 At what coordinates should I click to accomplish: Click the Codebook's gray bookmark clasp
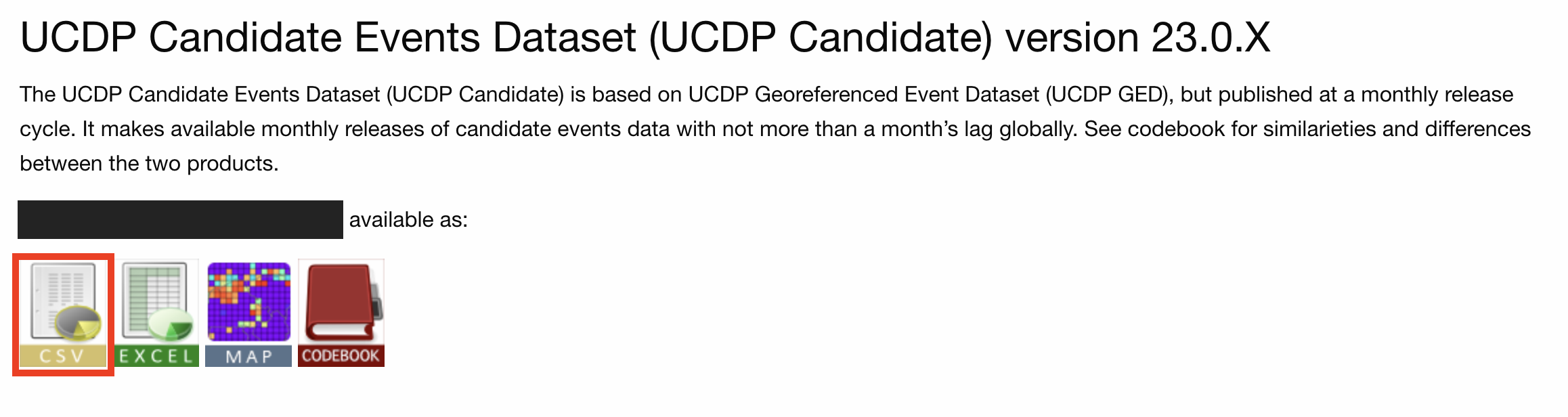377,305
